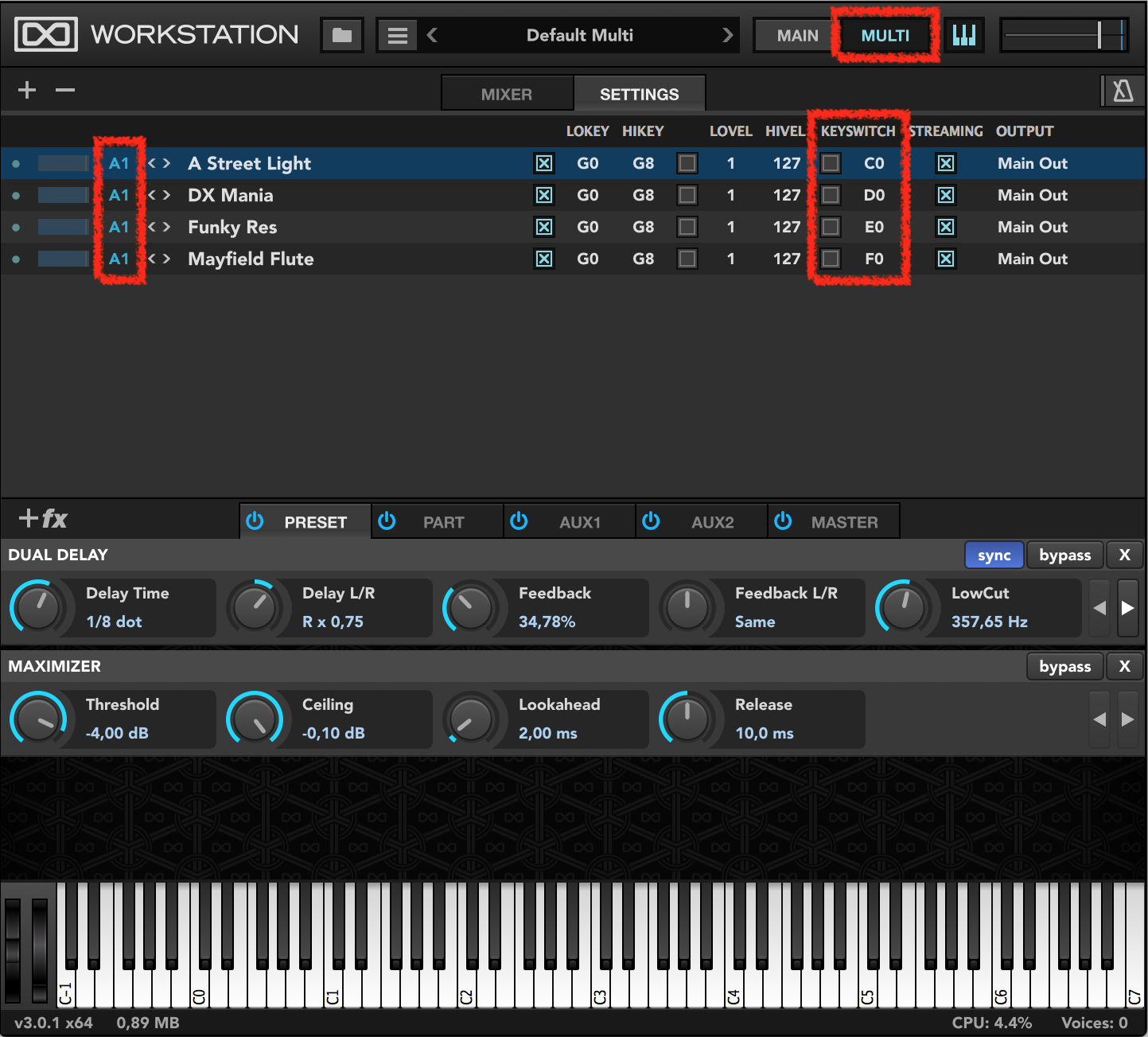Open the hamburger list menu icon

[398, 35]
